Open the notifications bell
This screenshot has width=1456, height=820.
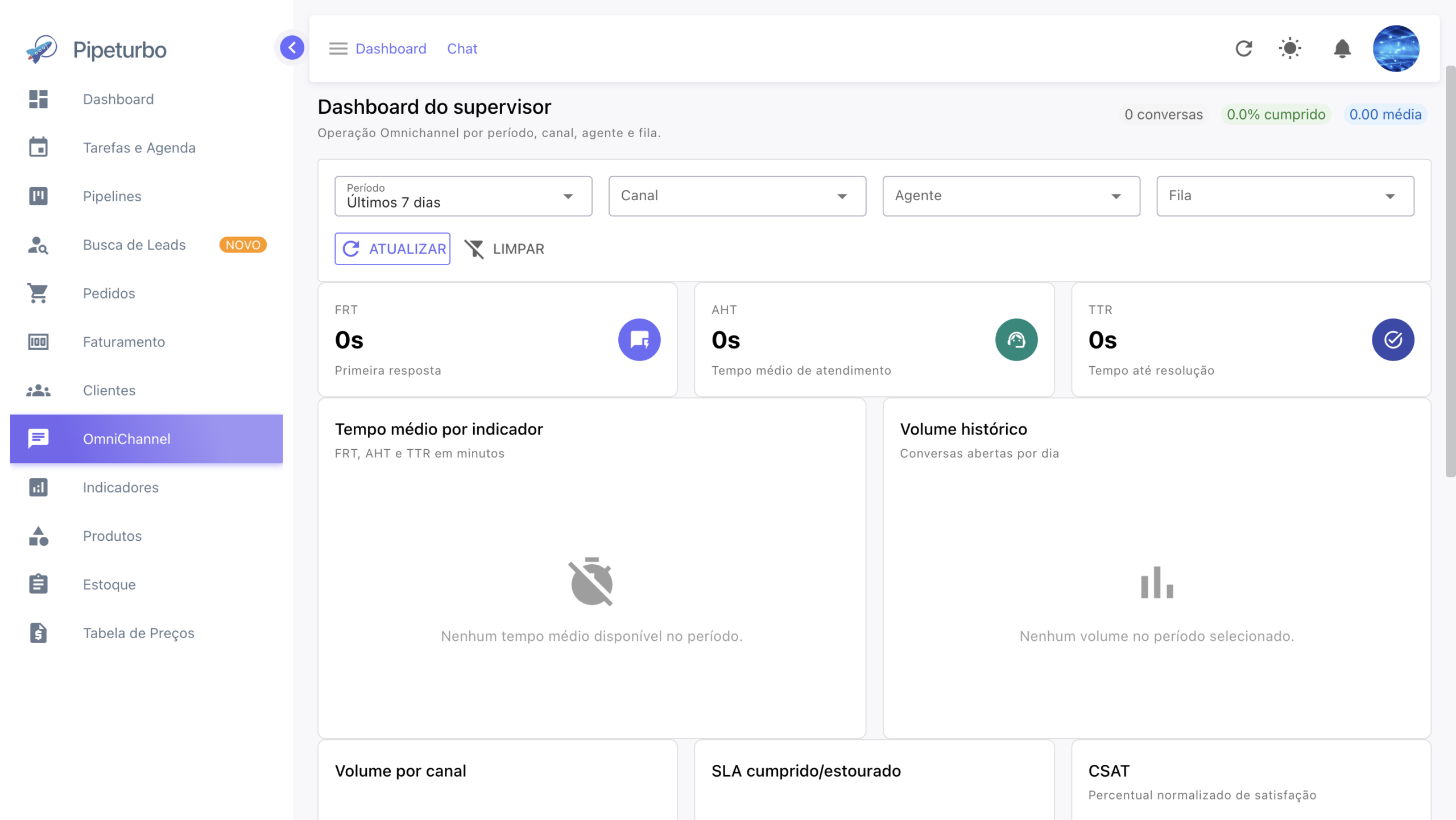click(1342, 48)
